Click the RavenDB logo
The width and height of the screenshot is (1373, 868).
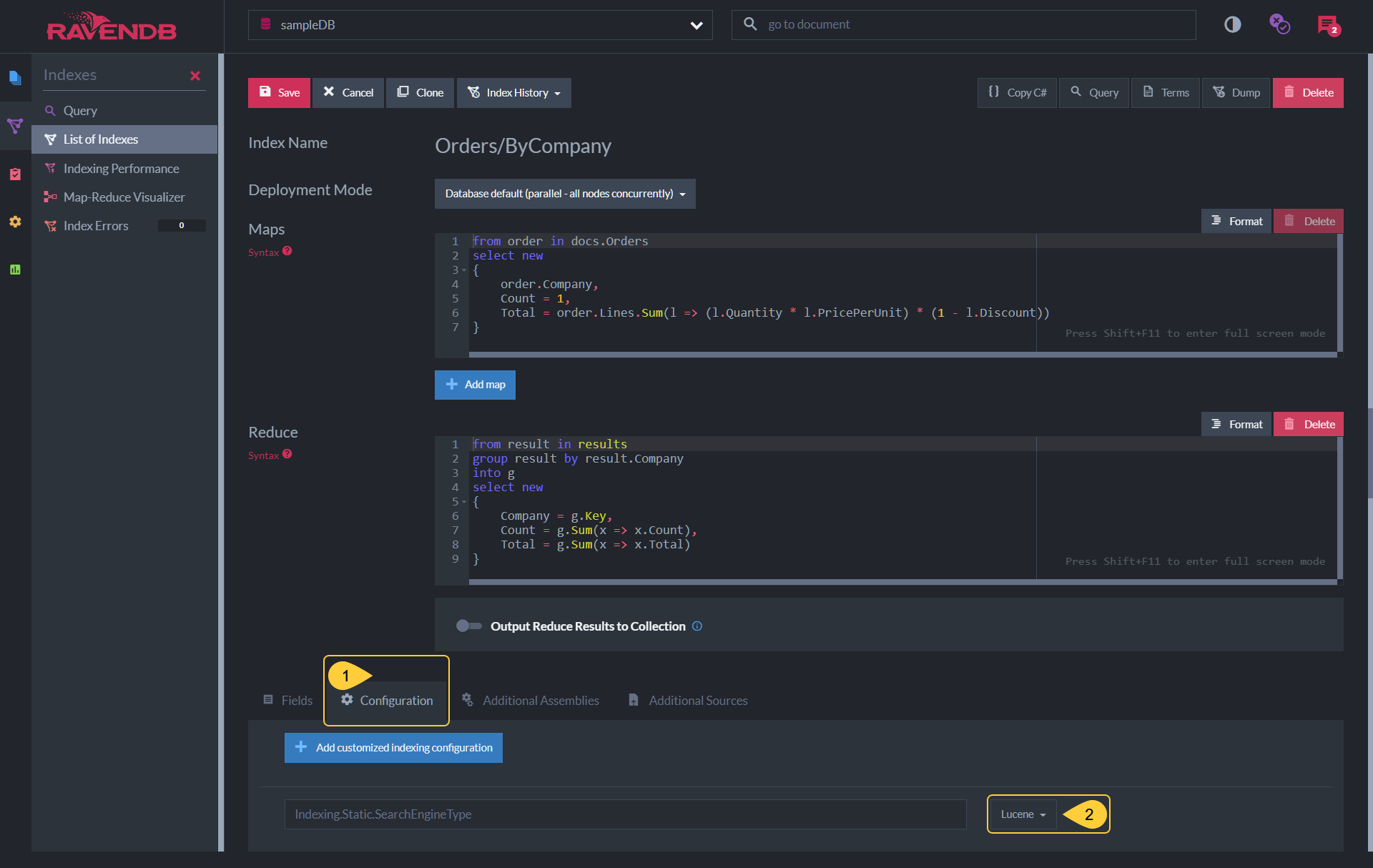(x=112, y=26)
